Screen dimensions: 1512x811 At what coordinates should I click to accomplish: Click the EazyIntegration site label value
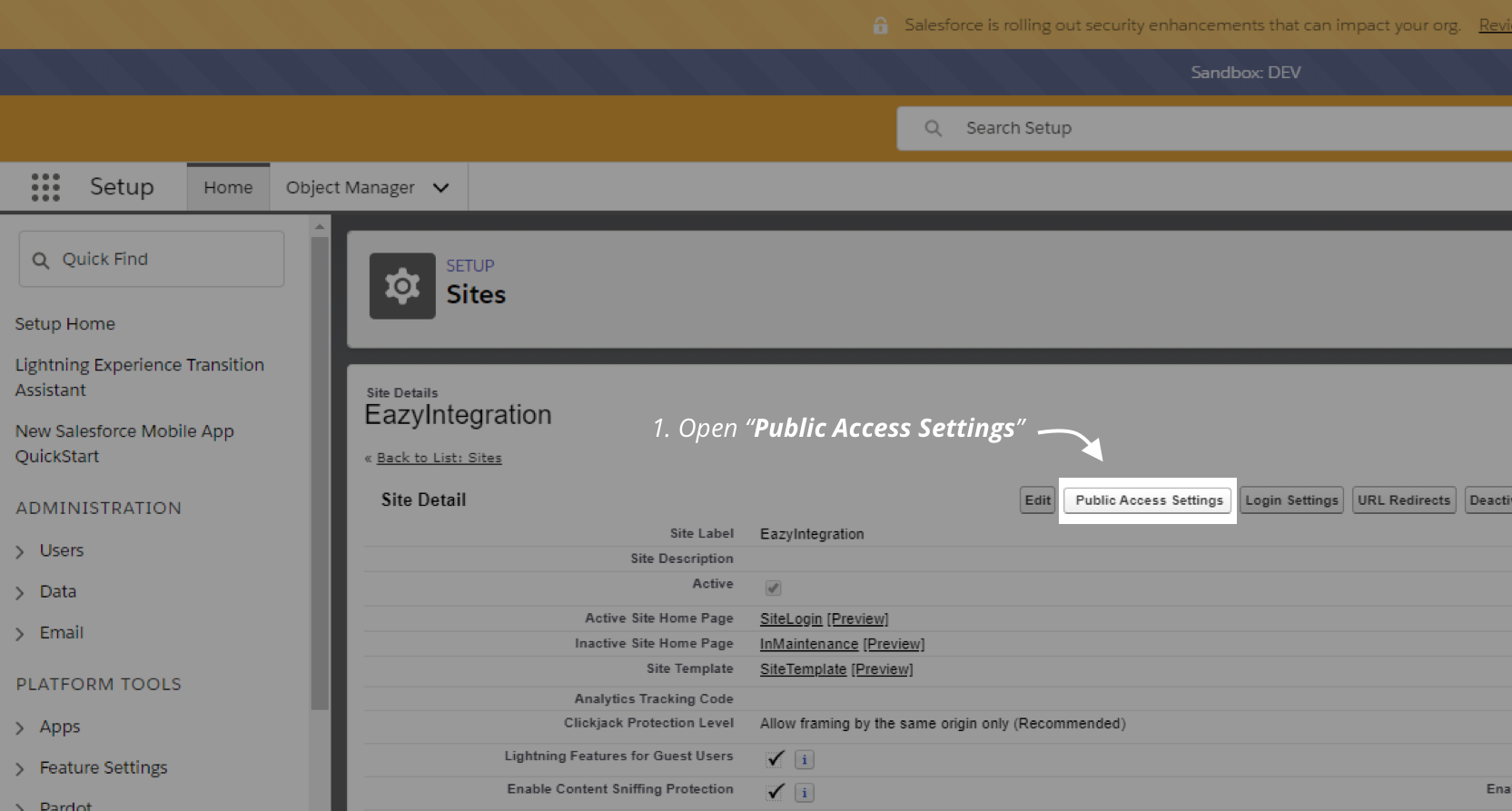[812, 534]
